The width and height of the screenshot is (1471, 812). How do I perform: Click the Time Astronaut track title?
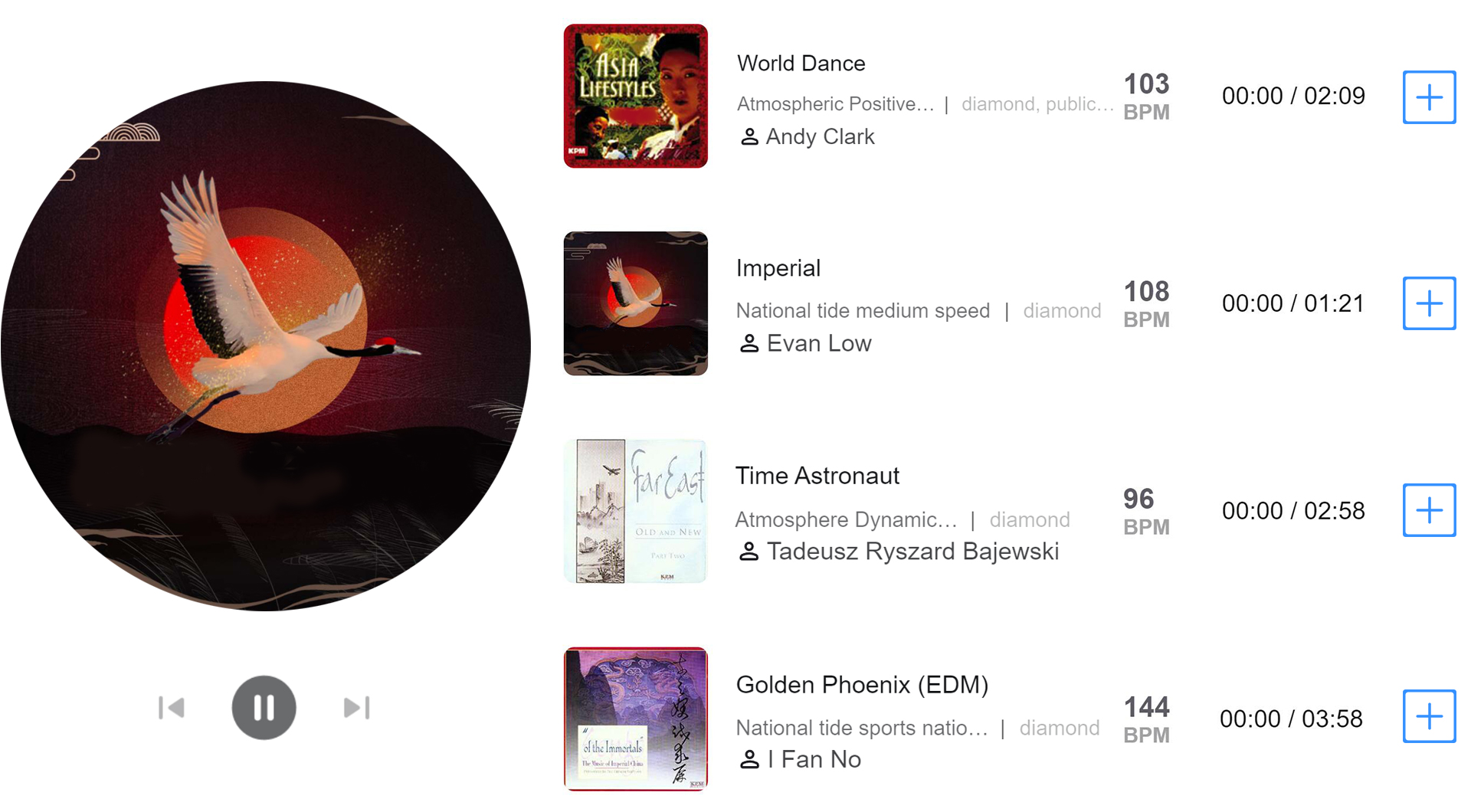[x=817, y=476]
